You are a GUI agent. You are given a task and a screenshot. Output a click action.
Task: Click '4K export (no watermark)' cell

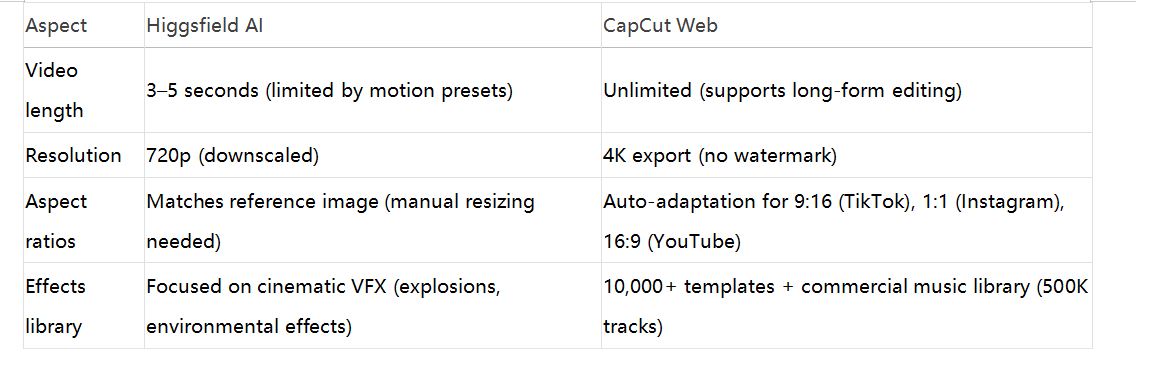tap(846, 155)
